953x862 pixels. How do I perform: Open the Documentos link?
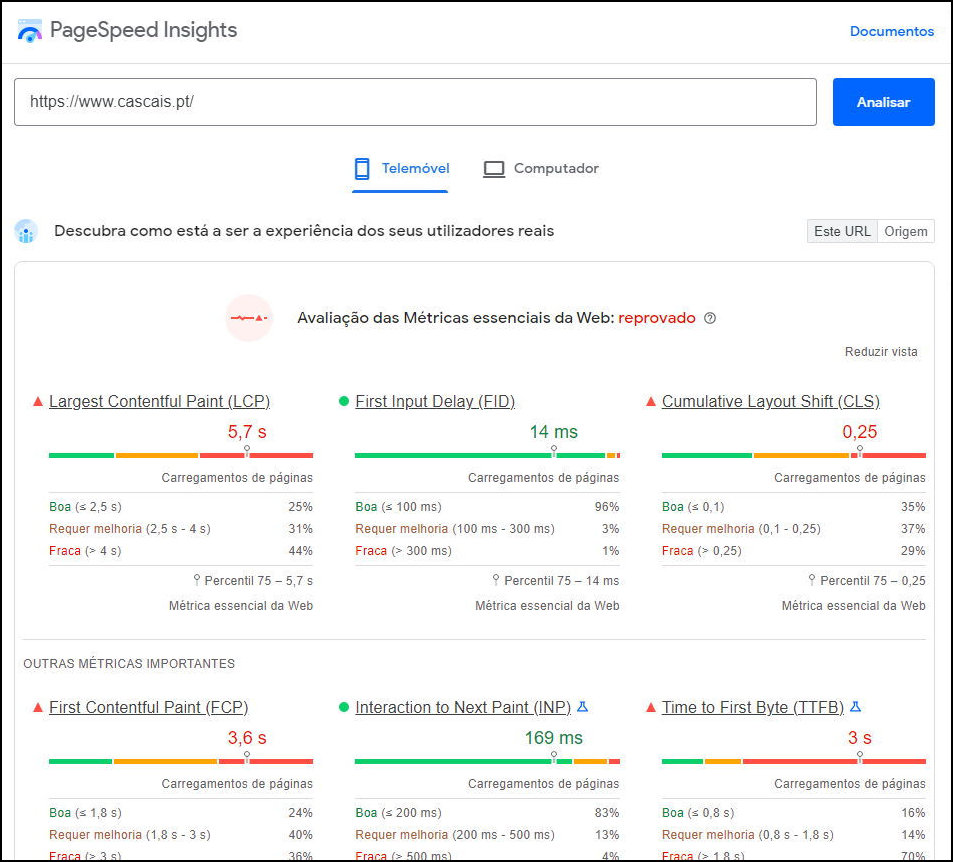pyautogui.click(x=892, y=31)
